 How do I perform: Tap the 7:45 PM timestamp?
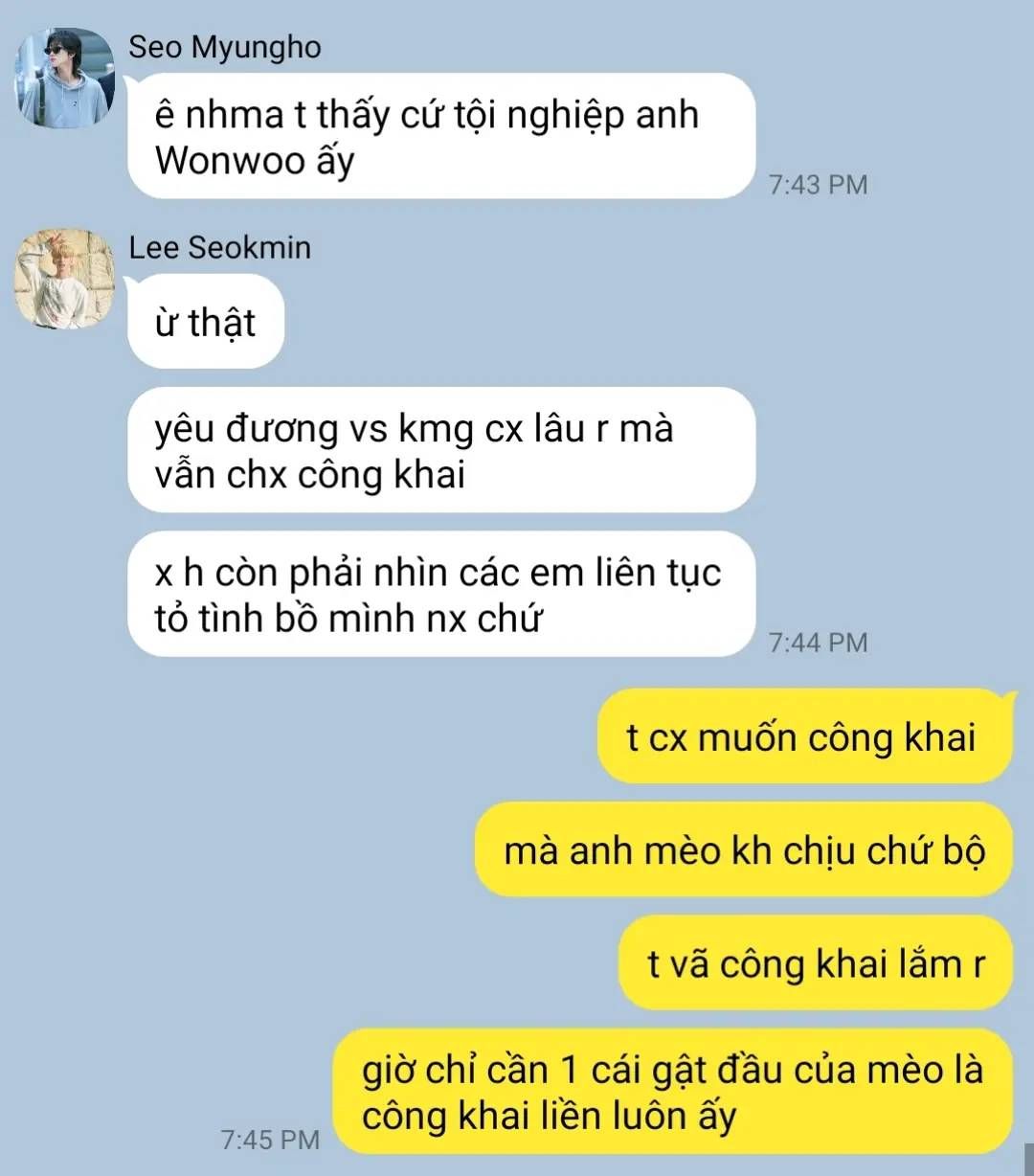(x=270, y=1140)
